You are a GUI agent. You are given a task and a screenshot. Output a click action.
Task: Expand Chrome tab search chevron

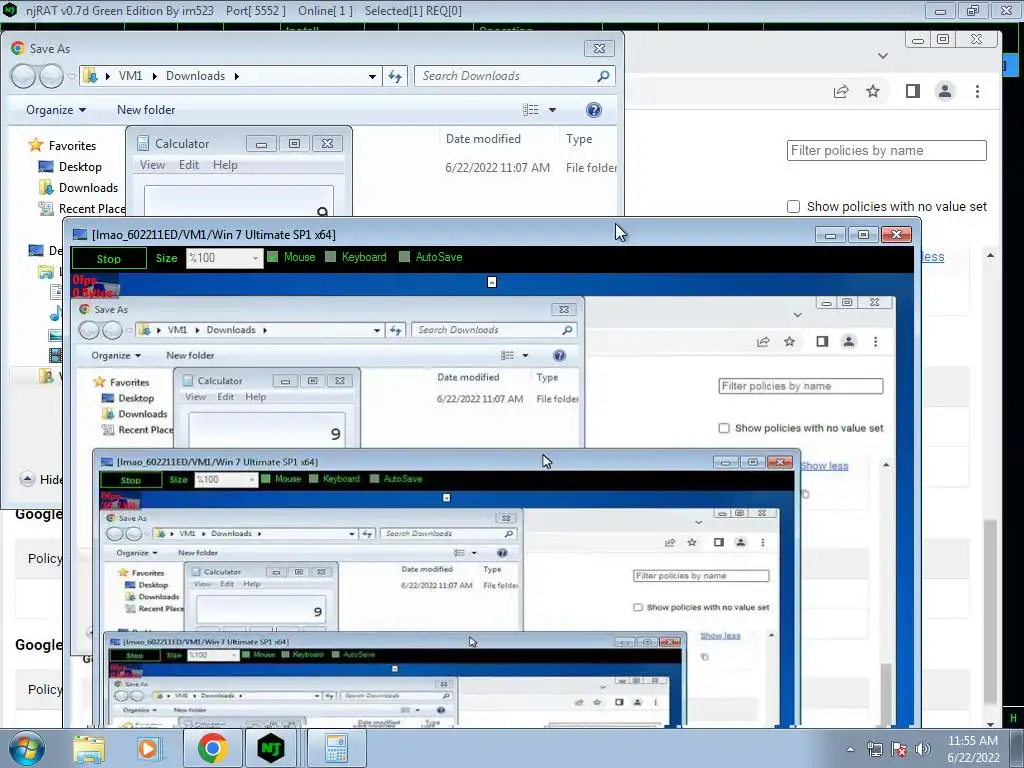pyautogui.click(x=883, y=56)
